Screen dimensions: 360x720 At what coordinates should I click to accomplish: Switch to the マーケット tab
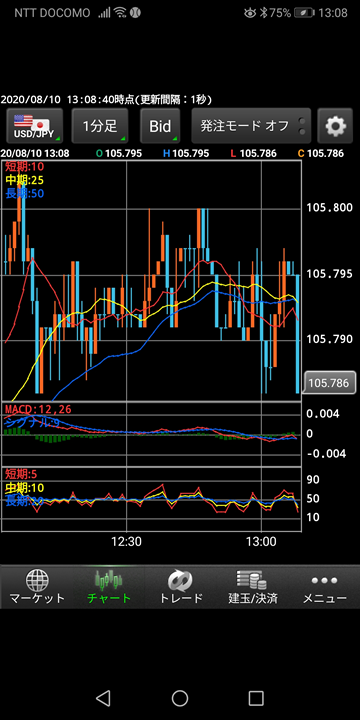coord(37,587)
